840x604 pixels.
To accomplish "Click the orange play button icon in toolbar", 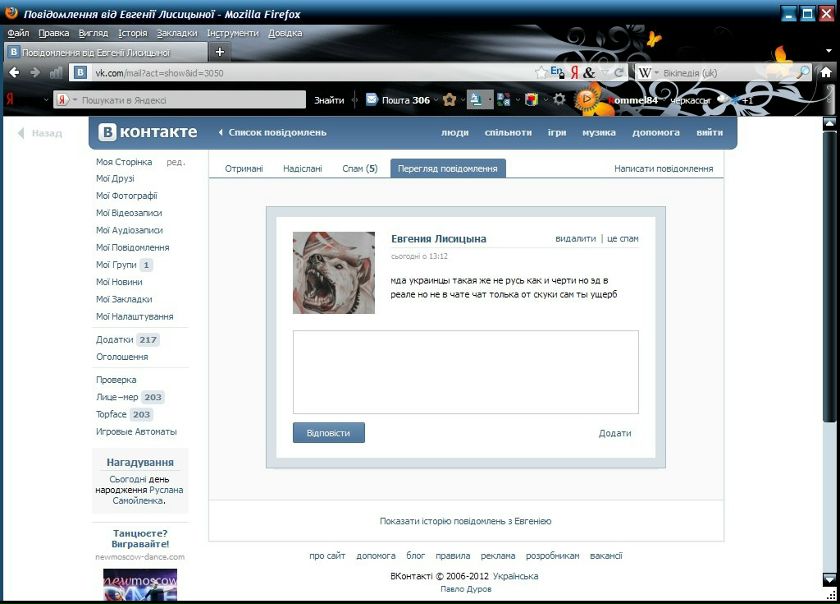I will coord(588,99).
